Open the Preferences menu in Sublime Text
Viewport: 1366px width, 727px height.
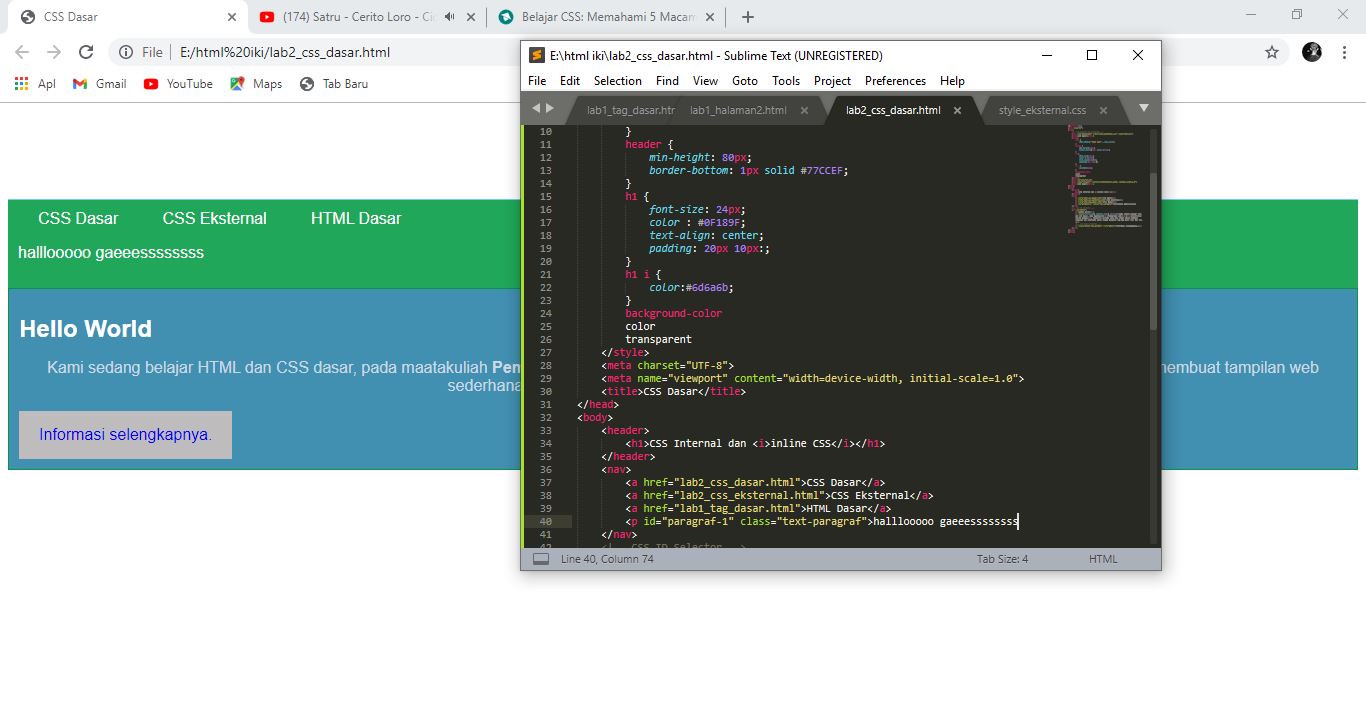(x=895, y=81)
